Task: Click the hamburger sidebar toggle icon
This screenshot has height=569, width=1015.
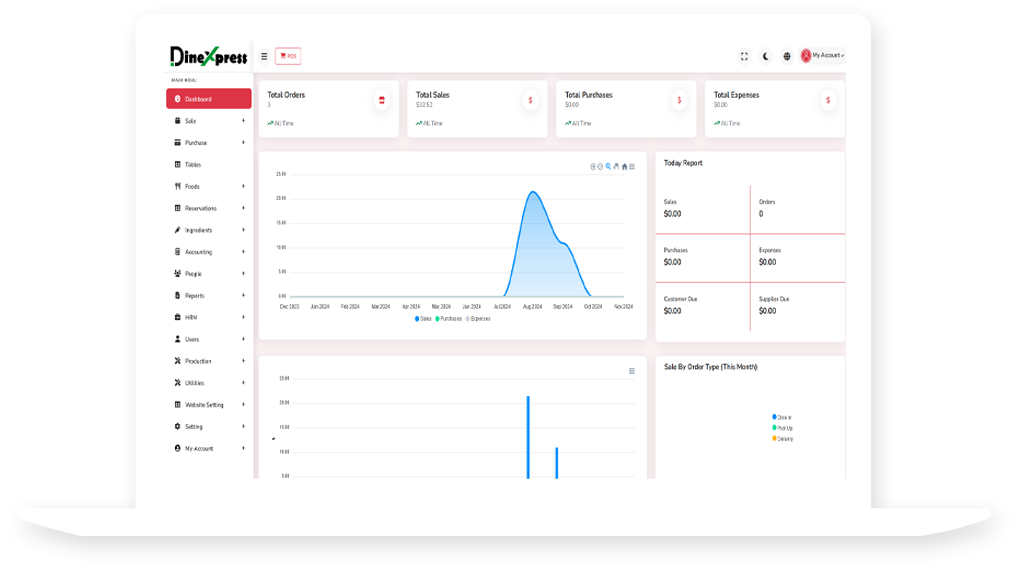Action: [x=264, y=56]
